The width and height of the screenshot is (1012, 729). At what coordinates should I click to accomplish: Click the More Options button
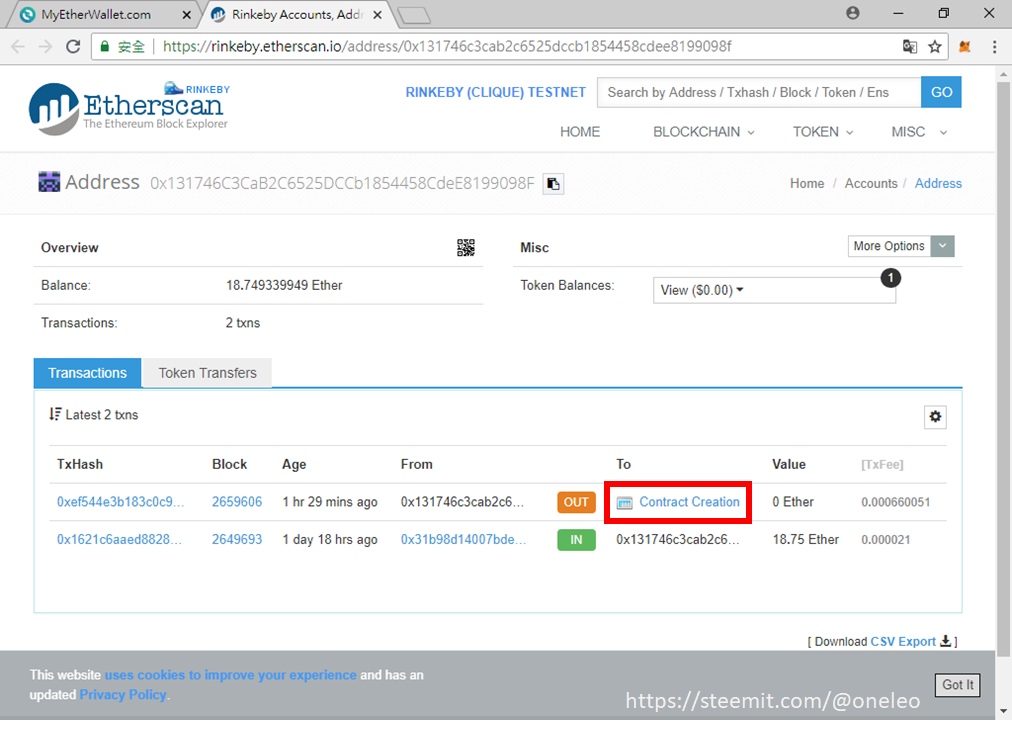pyautogui.click(x=889, y=246)
